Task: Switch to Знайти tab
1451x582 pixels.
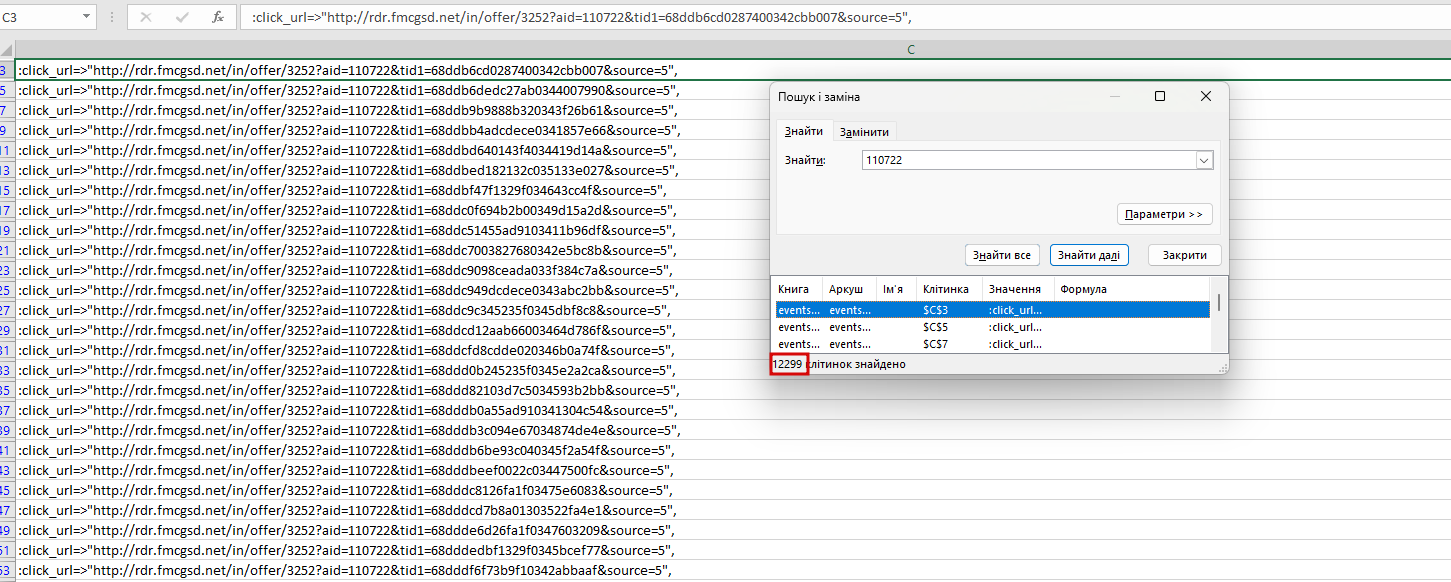Action: click(804, 131)
